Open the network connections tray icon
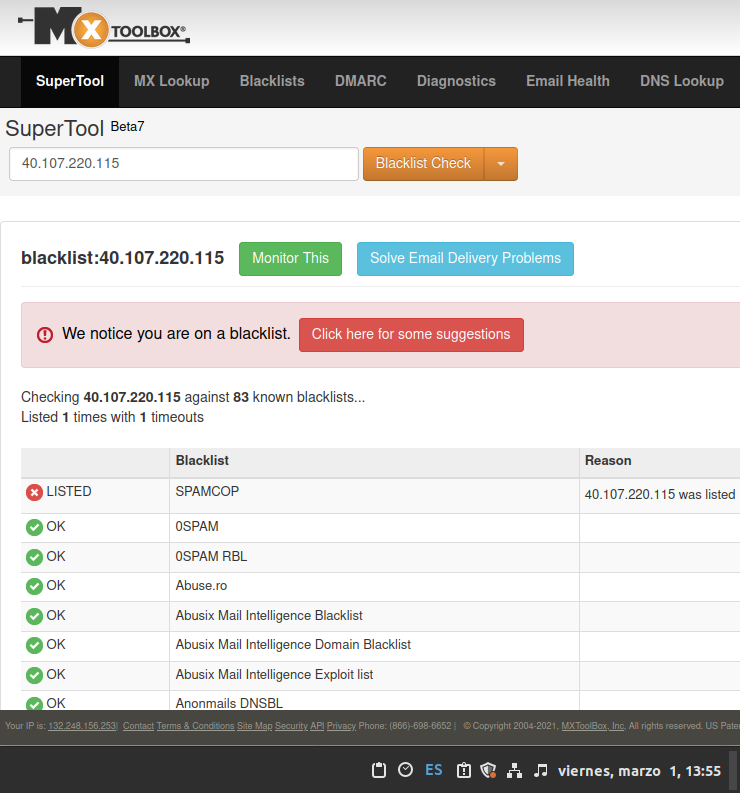Viewport: 740px width, 793px height. [514, 770]
